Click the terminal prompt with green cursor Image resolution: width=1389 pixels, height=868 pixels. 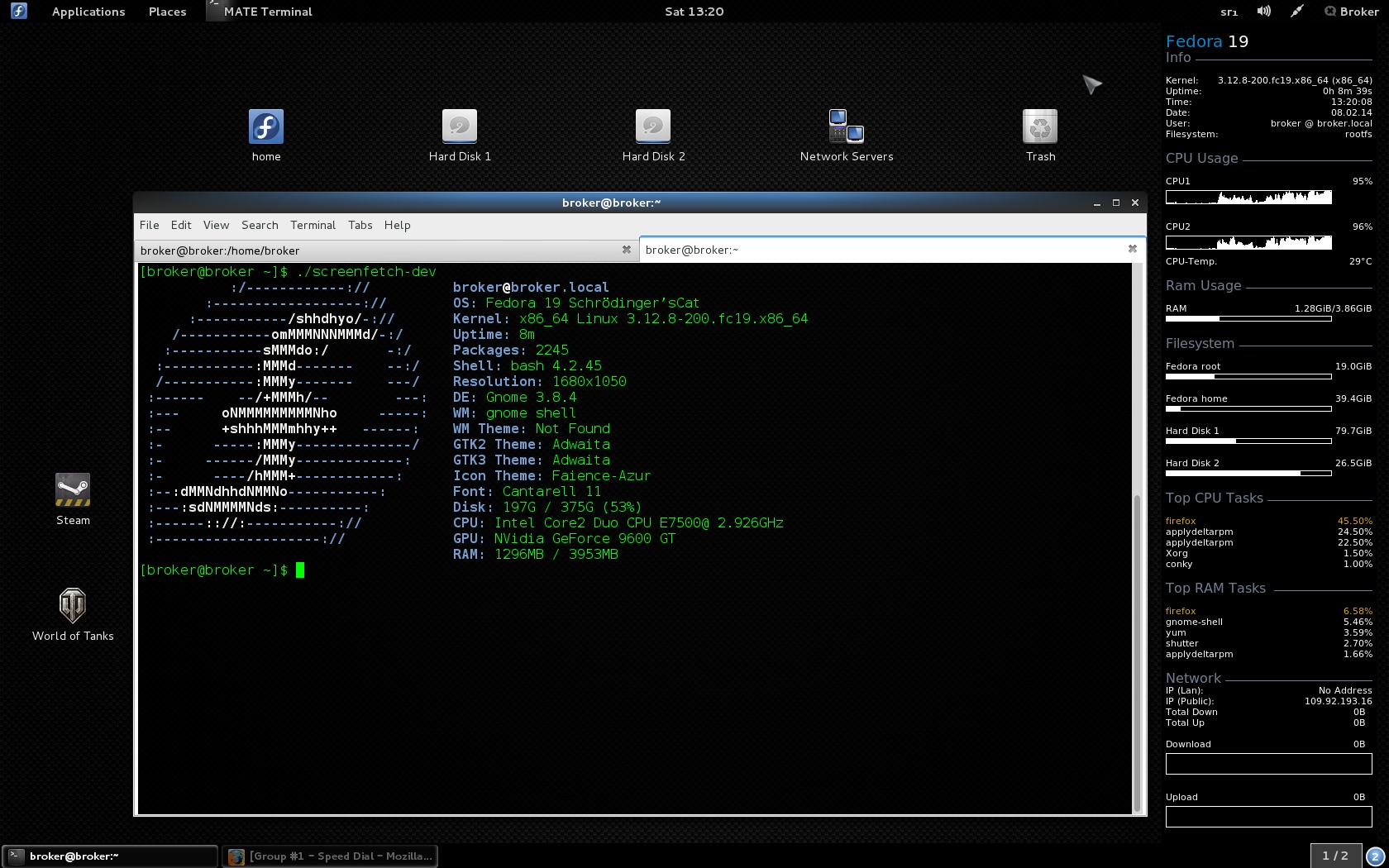click(222, 570)
